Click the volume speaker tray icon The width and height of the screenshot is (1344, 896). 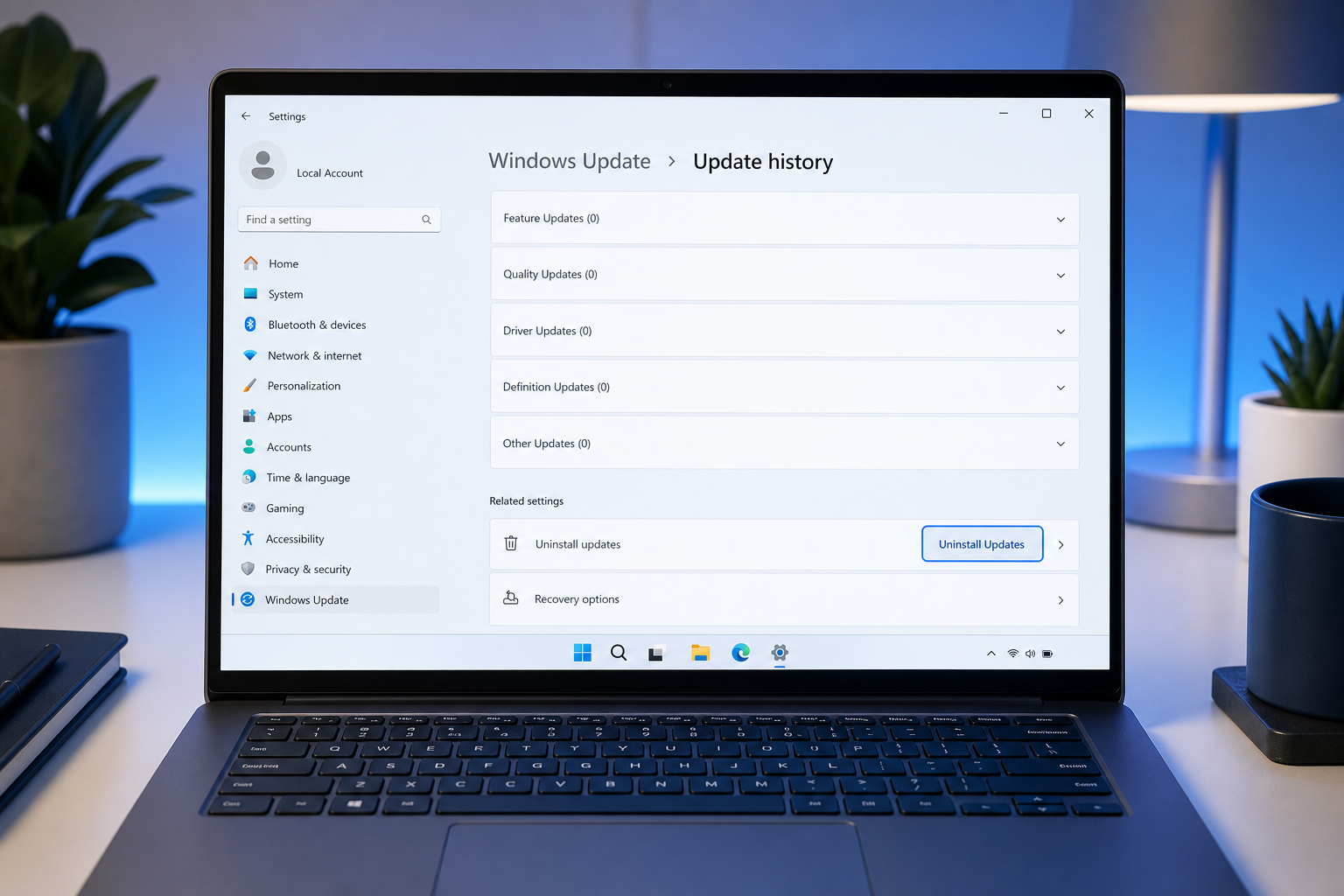(1030, 654)
